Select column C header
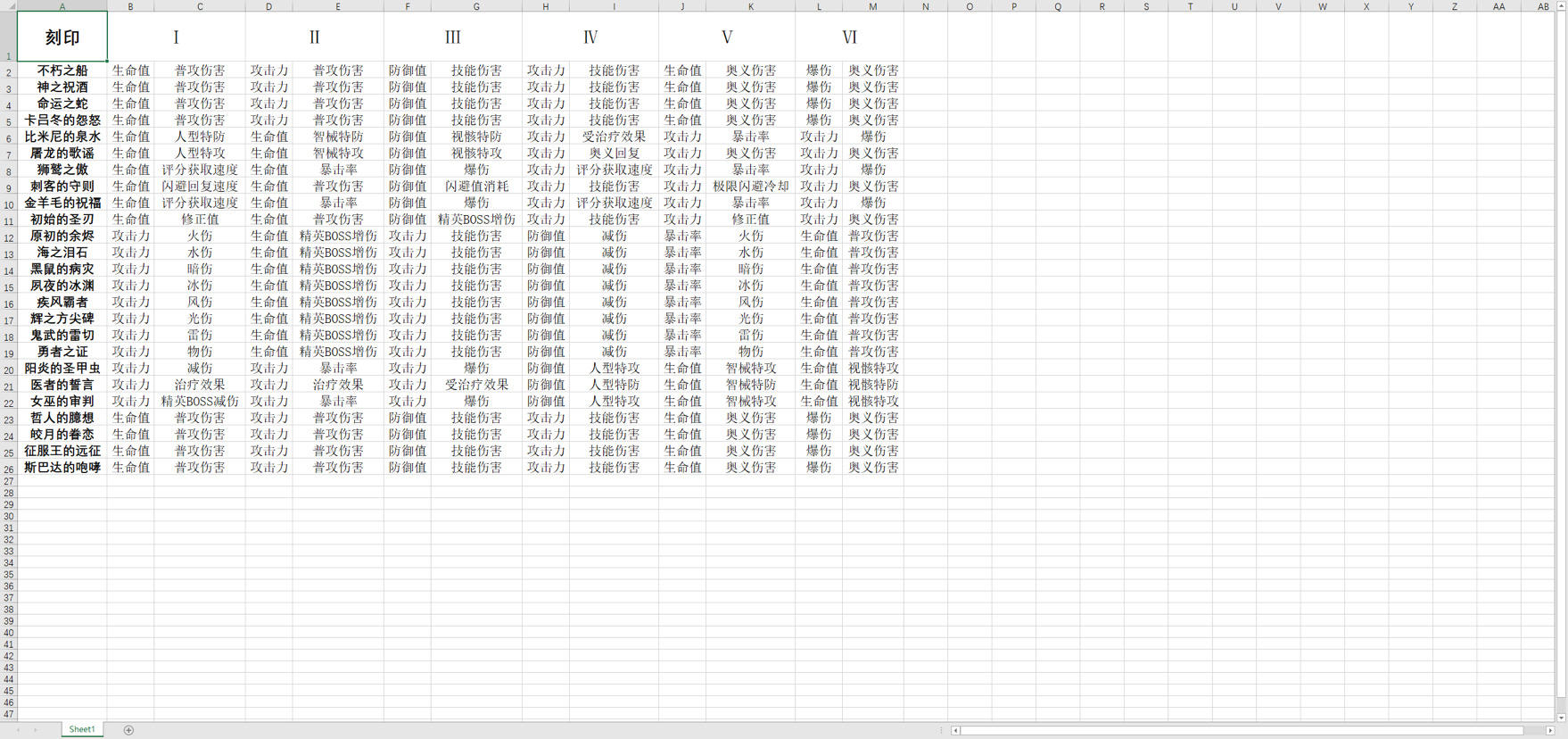This screenshot has width=1568, height=739. pyautogui.click(x=200, y=6)
